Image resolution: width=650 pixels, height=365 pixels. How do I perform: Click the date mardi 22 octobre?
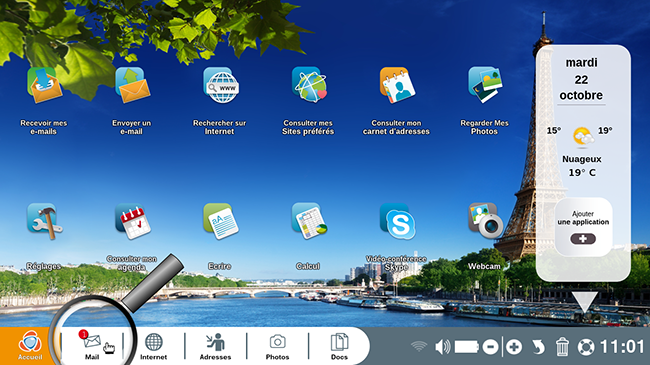[581, 79]
